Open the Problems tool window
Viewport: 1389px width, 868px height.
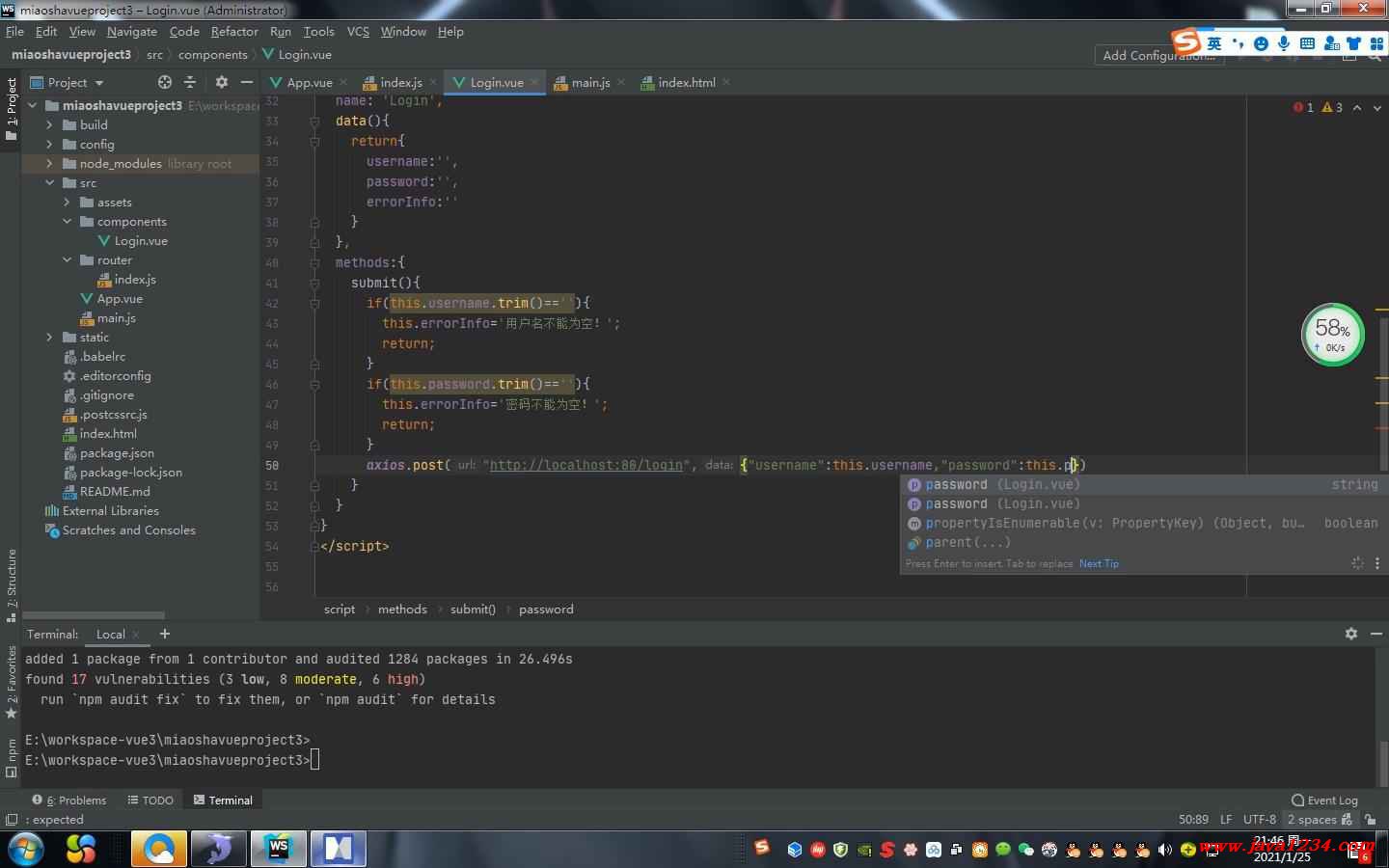click(x=69, y=800)
